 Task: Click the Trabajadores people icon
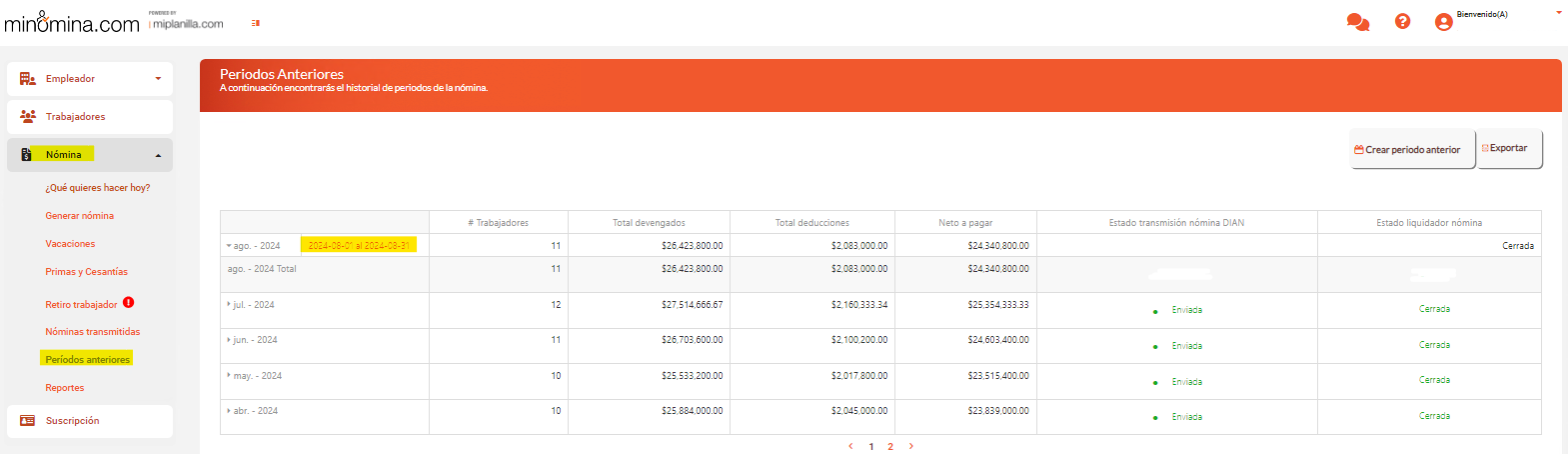click(28, 116)
